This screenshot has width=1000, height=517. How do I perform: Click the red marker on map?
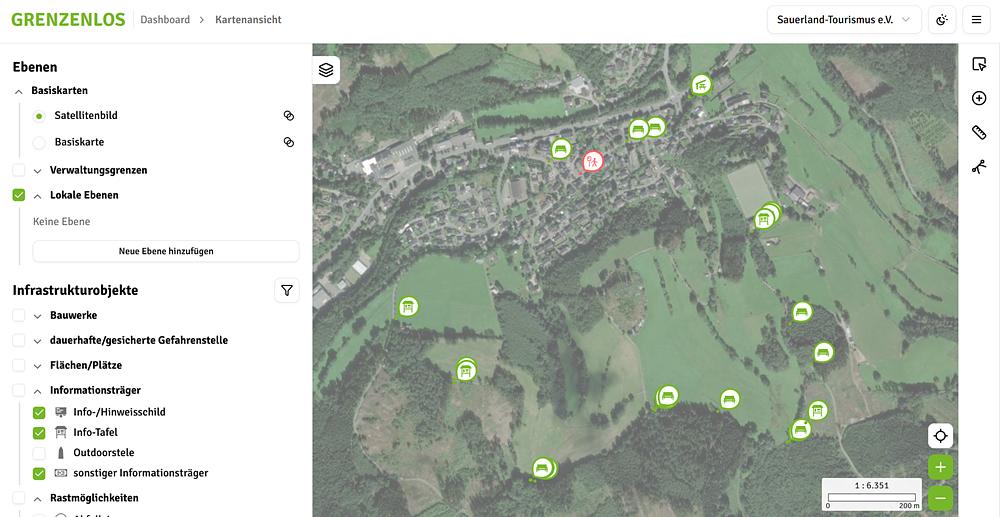click(x=593, y=161)
